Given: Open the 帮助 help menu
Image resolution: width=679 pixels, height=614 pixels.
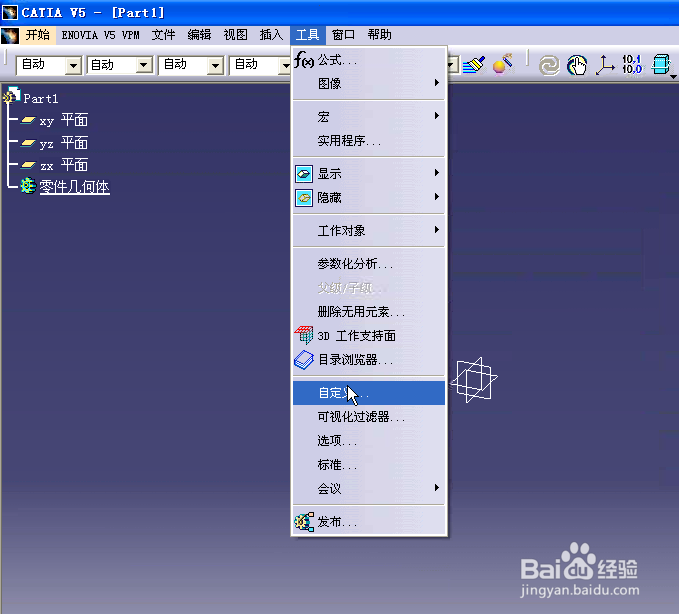Looking at the screenshot, I should (380, 35).
